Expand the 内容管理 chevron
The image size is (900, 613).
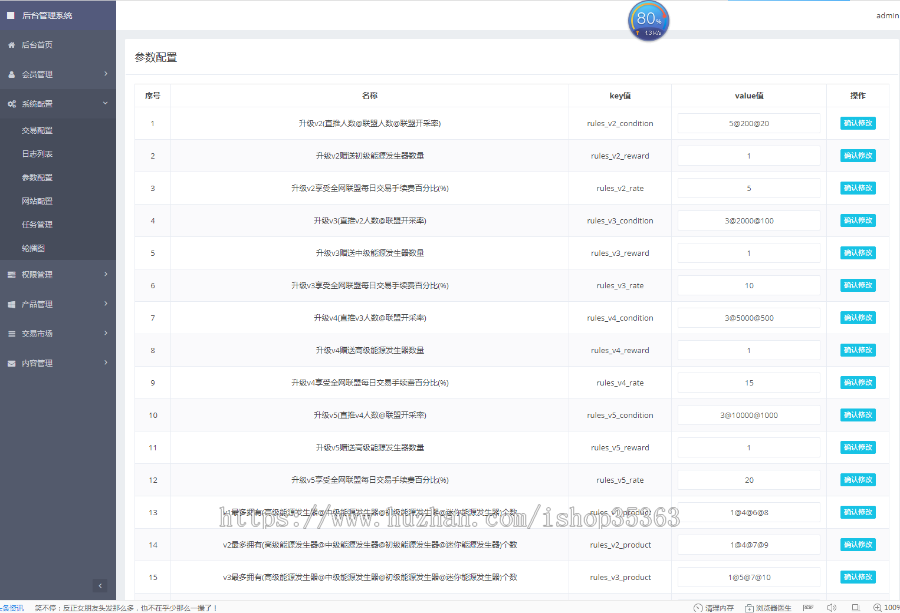tap(106, 363)
